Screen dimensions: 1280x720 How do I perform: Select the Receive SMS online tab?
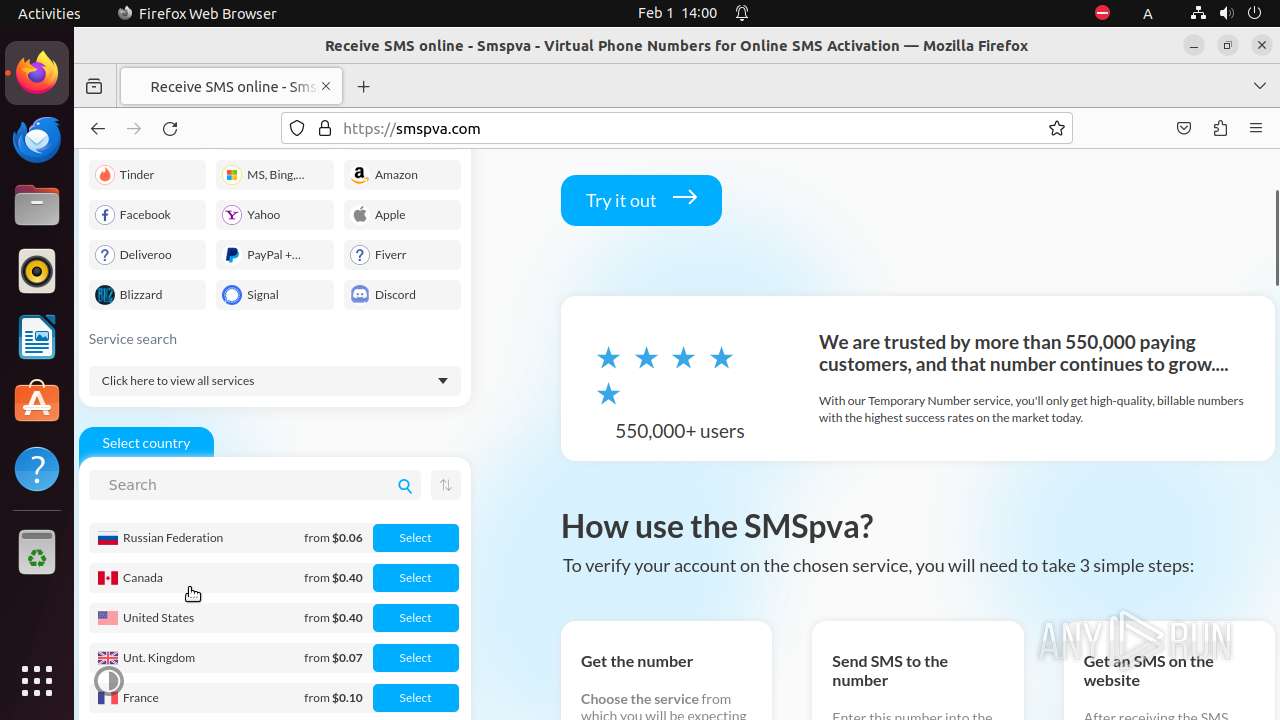231,87
